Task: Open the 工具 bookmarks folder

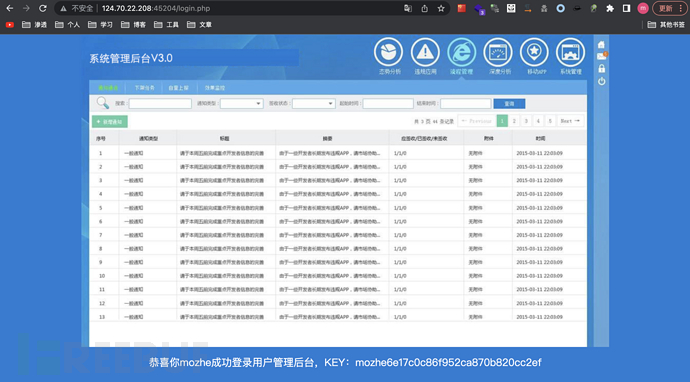Action: [x=166, y=25]
